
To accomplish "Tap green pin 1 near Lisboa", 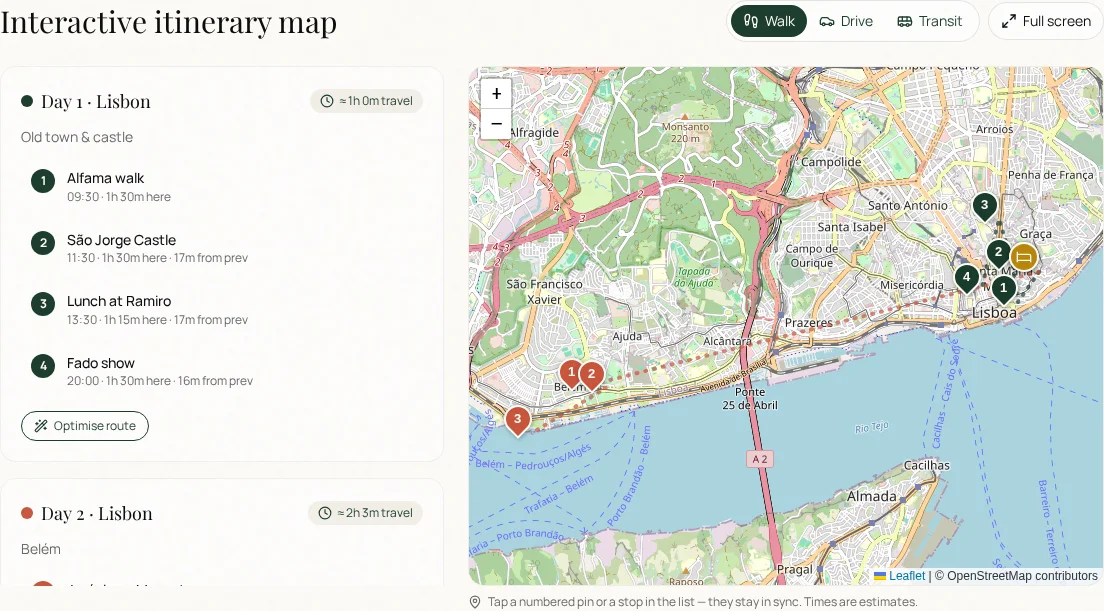I will (x=1003, y=289).
